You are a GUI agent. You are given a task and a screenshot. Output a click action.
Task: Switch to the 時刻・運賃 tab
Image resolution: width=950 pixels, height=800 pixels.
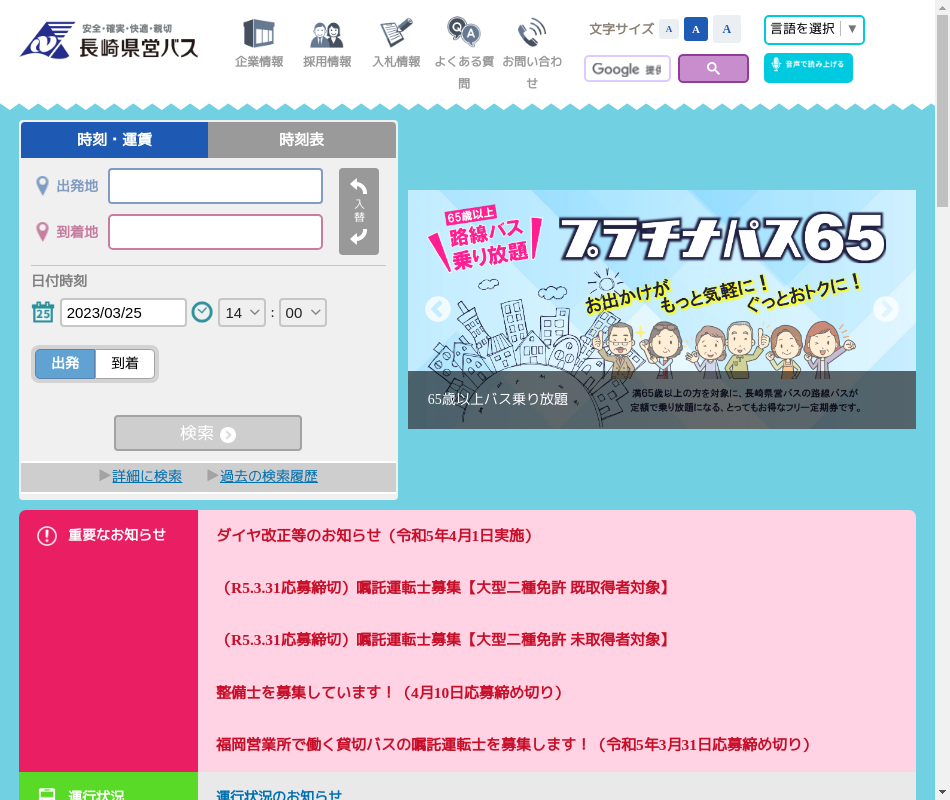point(114,140)
